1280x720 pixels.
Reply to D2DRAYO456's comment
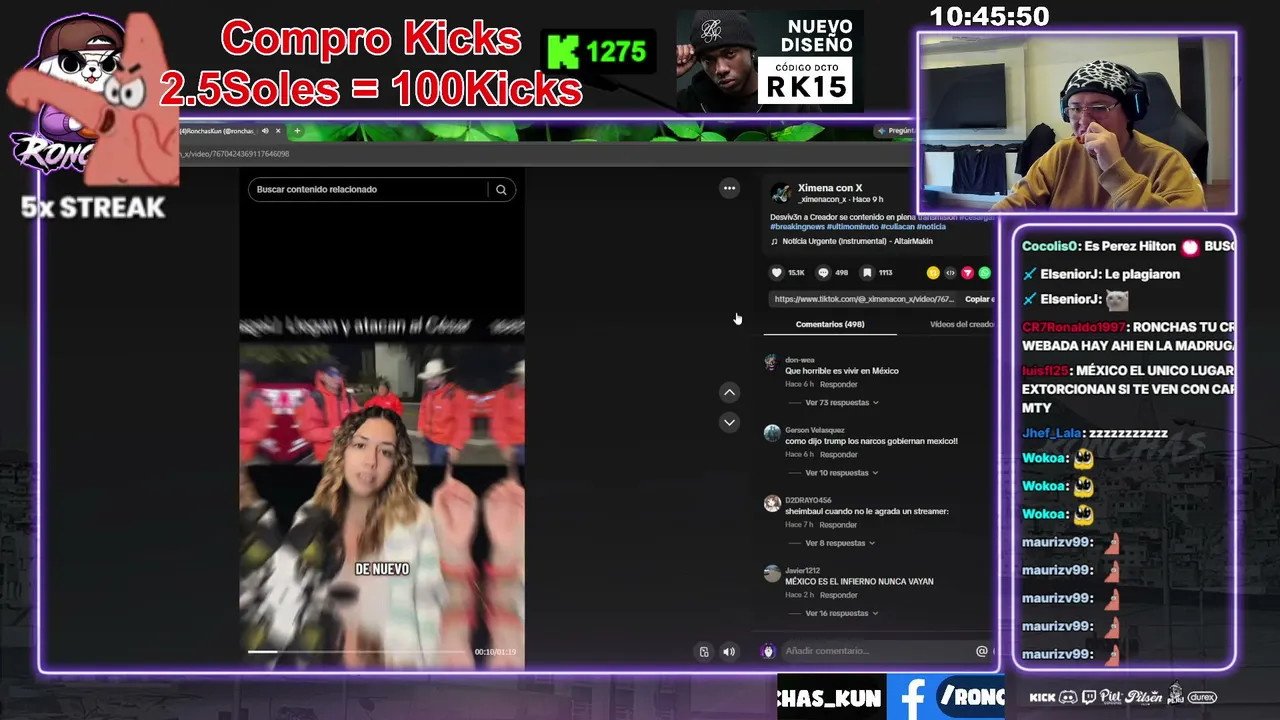tap(838, 524)
